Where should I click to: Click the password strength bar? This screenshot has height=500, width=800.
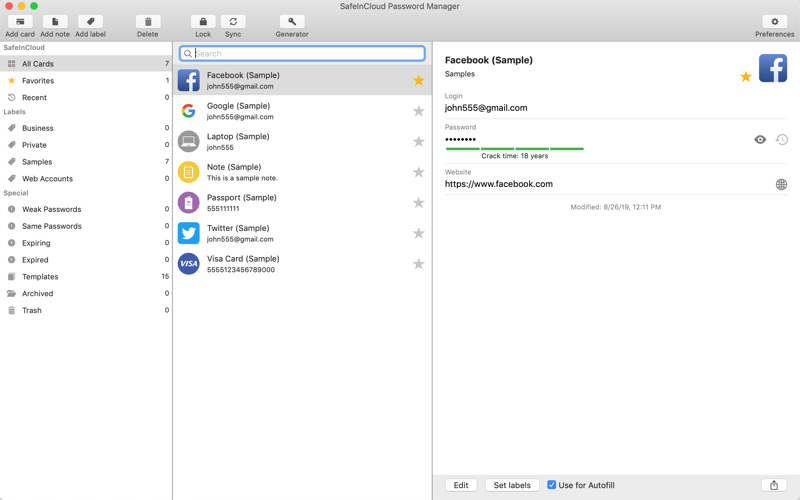(x=514, y=148)
